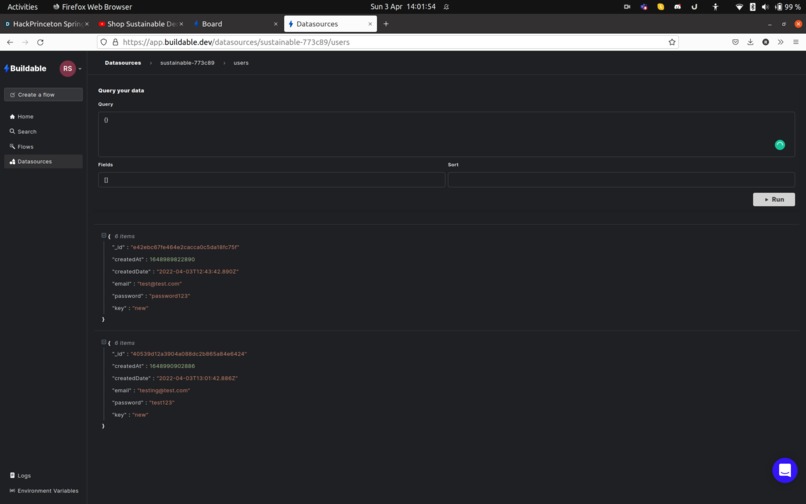Click the Create a flow button

click(x=43, y=95)
